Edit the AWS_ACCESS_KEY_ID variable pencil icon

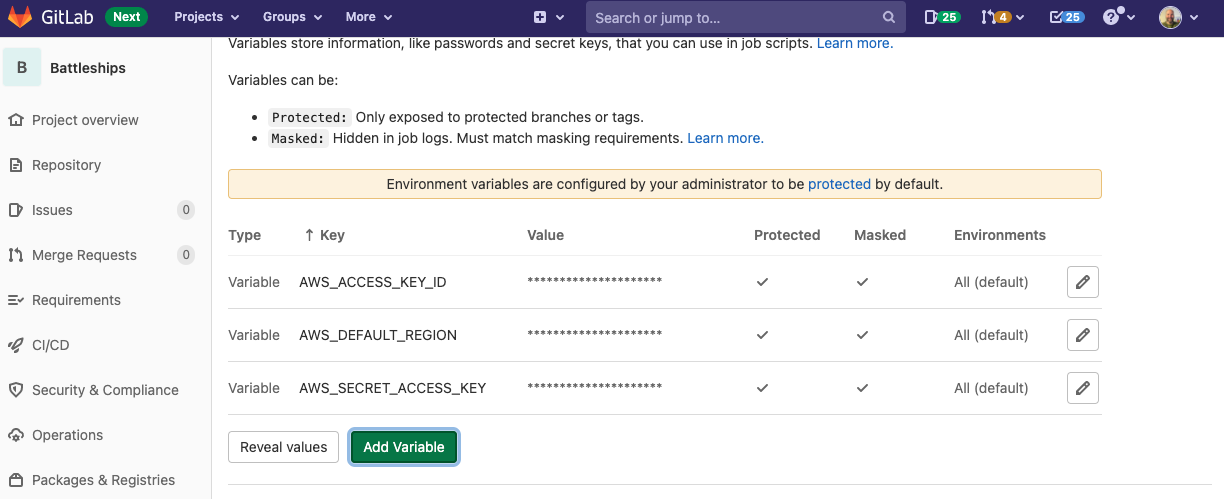tap(1083, 282)
